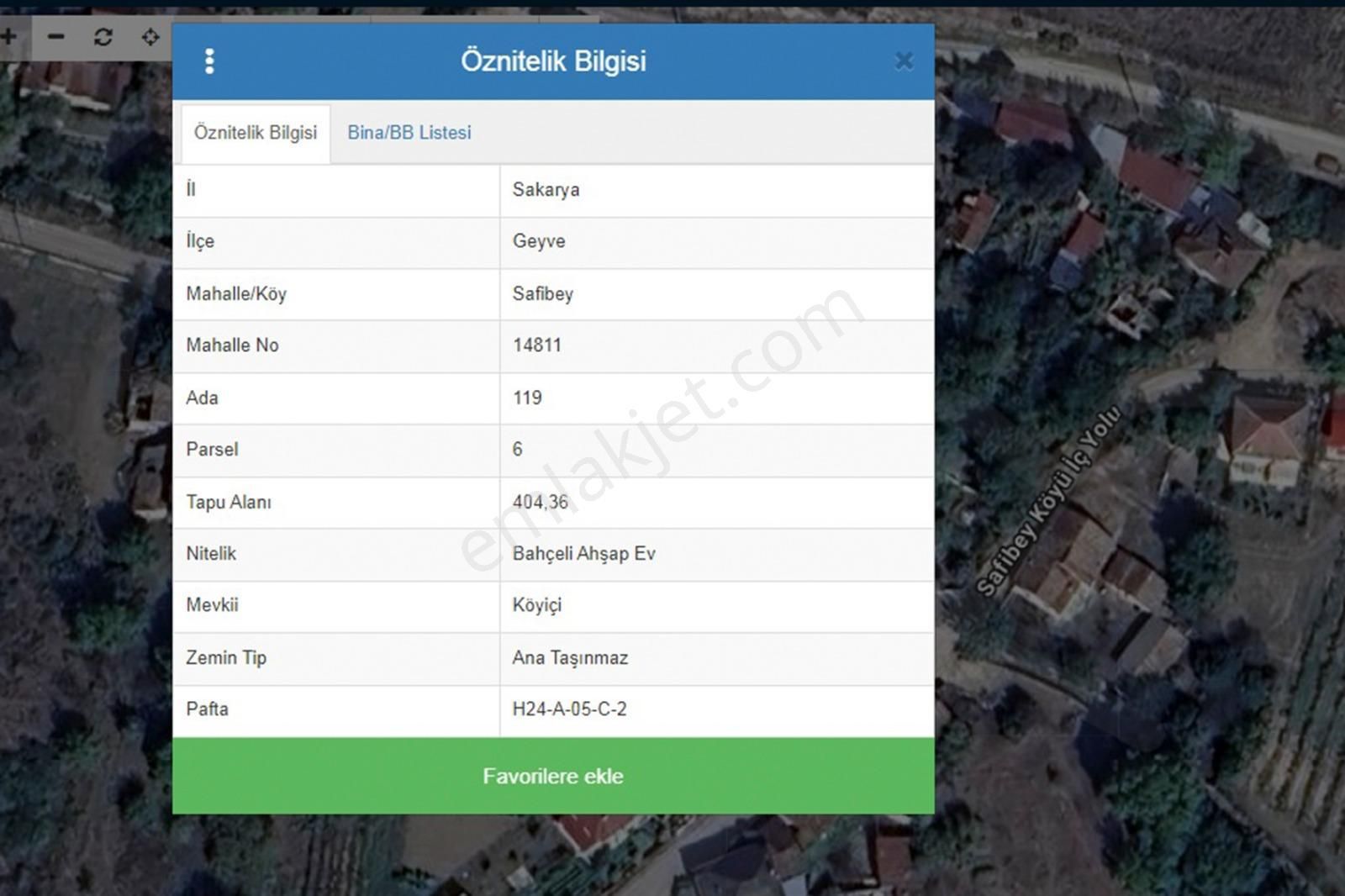Click the Ana Taşınmaz zemin tip value
The height and width of the screenshot is (896, 1345).
pos(570,658)
